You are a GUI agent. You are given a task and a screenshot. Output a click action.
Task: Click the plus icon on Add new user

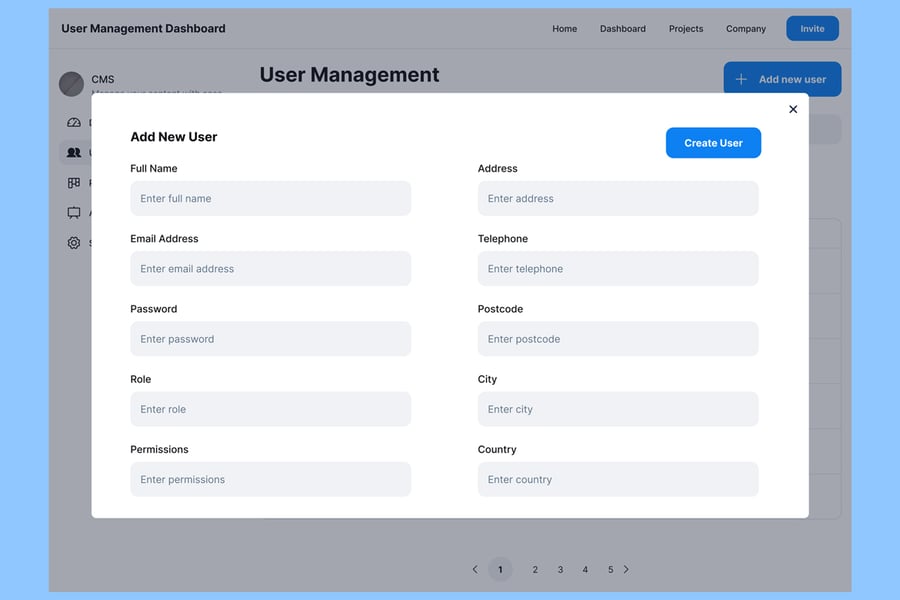point(741,79)
